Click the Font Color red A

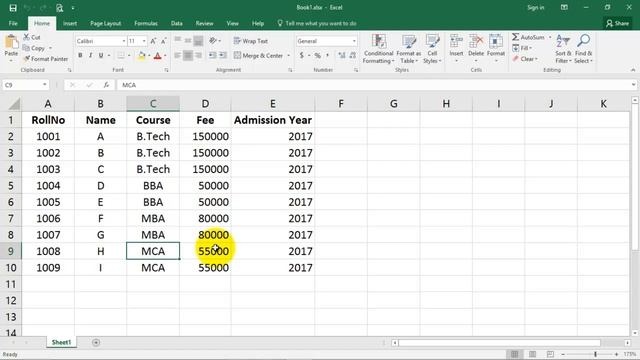coord(158,56)
